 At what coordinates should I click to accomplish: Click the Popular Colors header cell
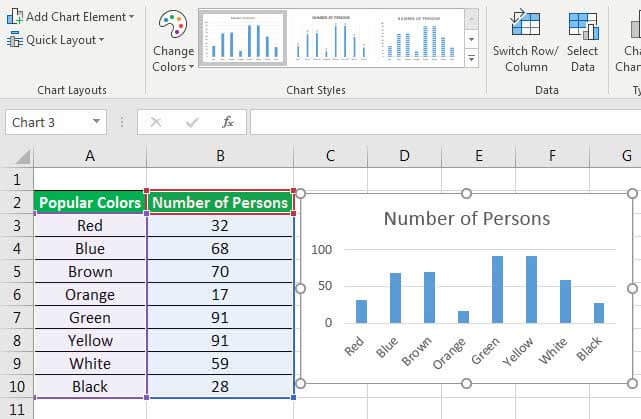90,202
